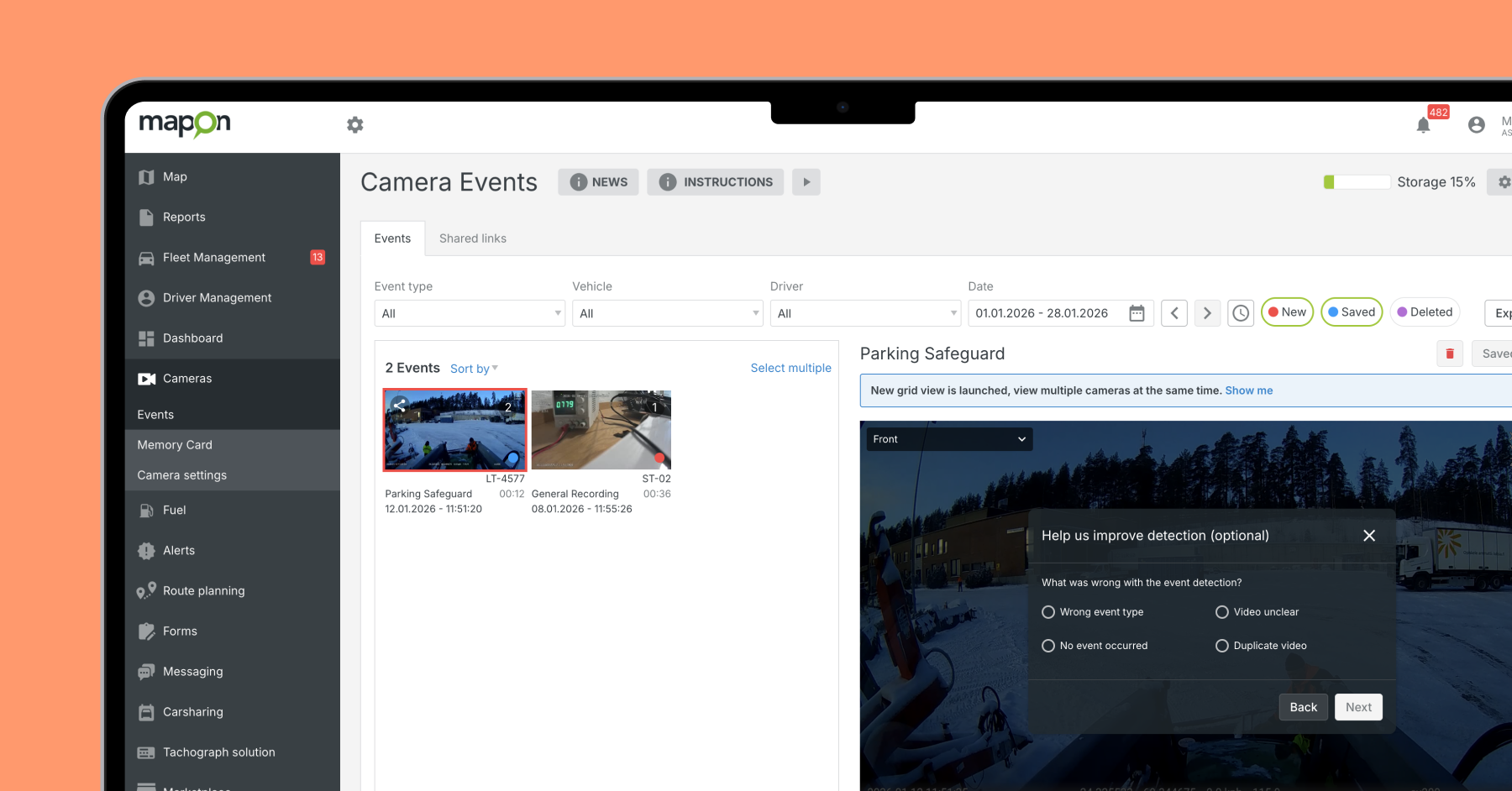Image resolution: width=1512 pixels, height=791 pixels.
Task: Open Memory Card in the sidebar
Action: [175, 445]
